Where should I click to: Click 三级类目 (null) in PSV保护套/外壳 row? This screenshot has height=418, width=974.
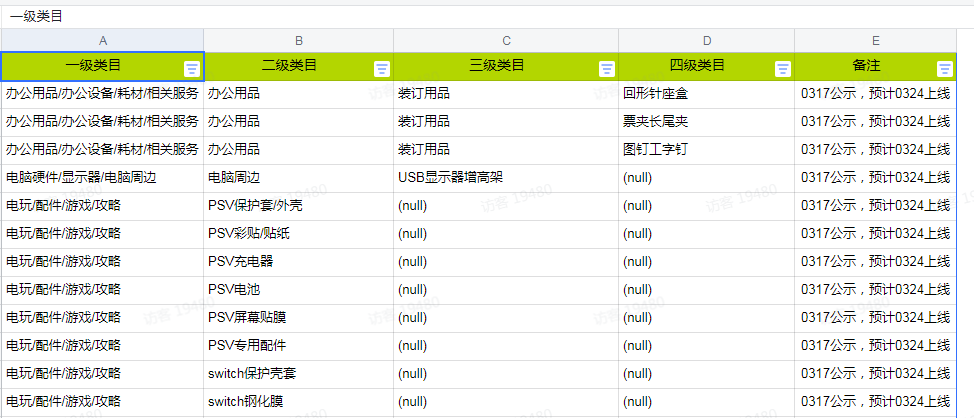pos(506,206)
